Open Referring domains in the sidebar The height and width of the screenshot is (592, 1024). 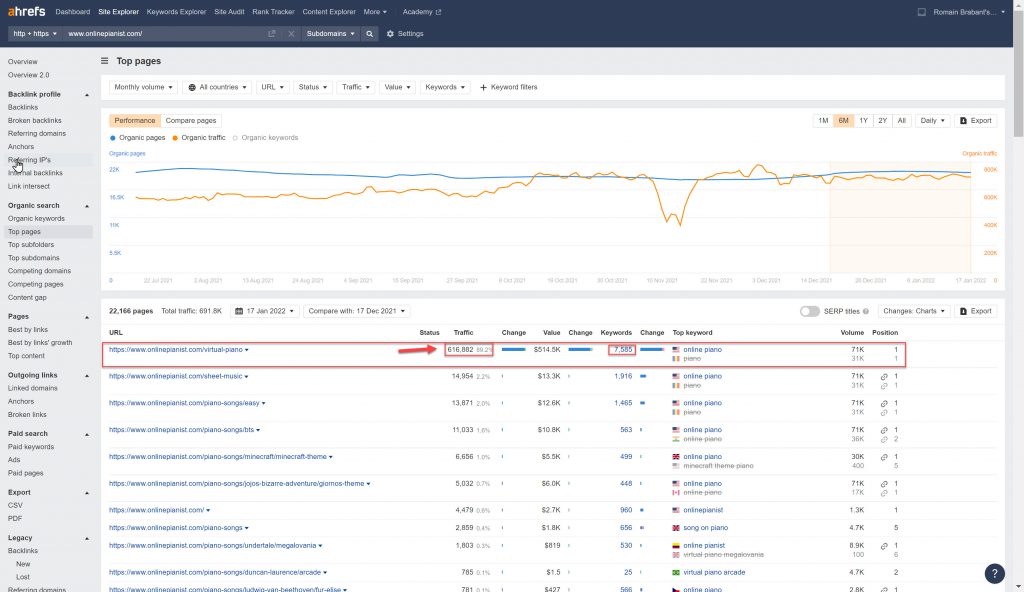tap(37, 133)
